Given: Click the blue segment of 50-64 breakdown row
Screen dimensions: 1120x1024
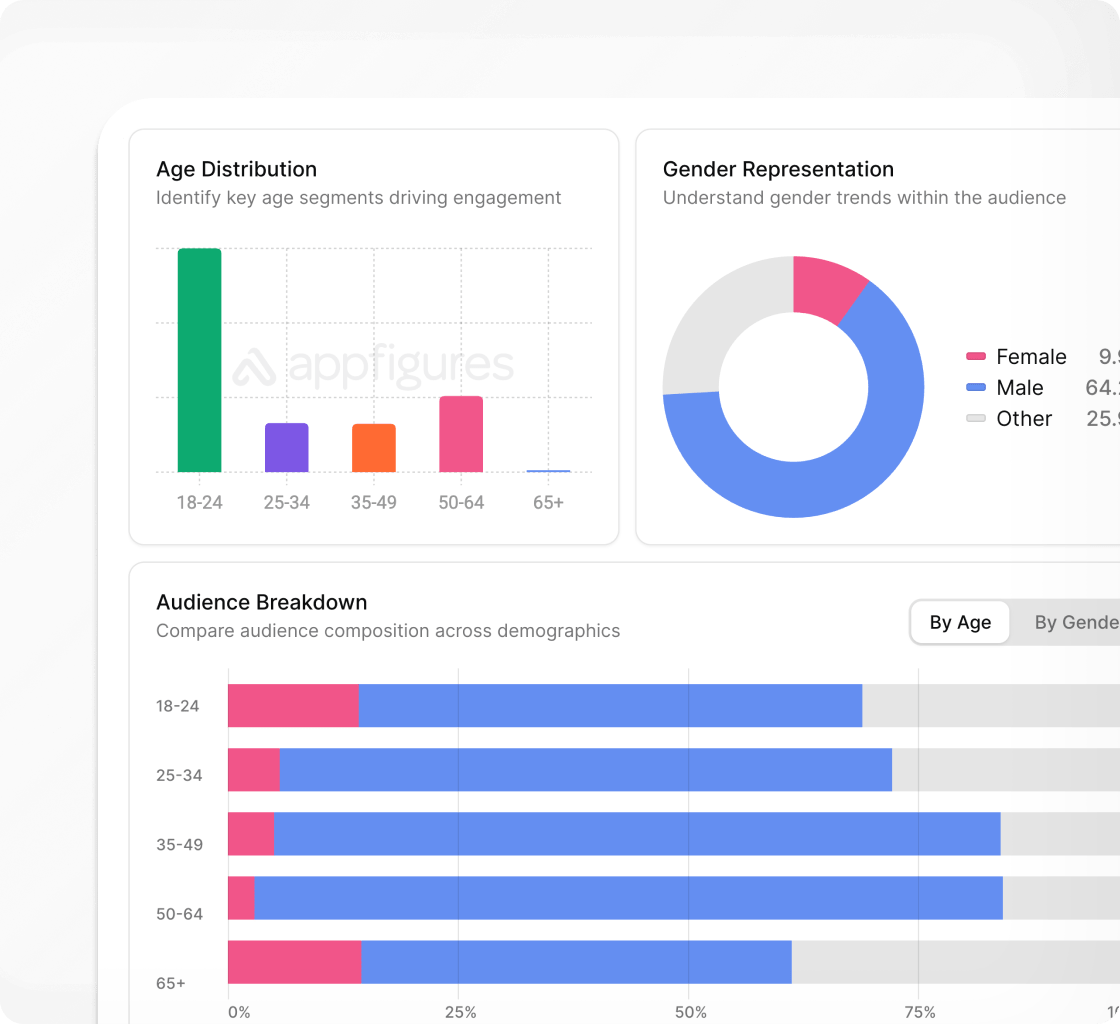Looking at the screenshot, I should click(x=629, y=898).
